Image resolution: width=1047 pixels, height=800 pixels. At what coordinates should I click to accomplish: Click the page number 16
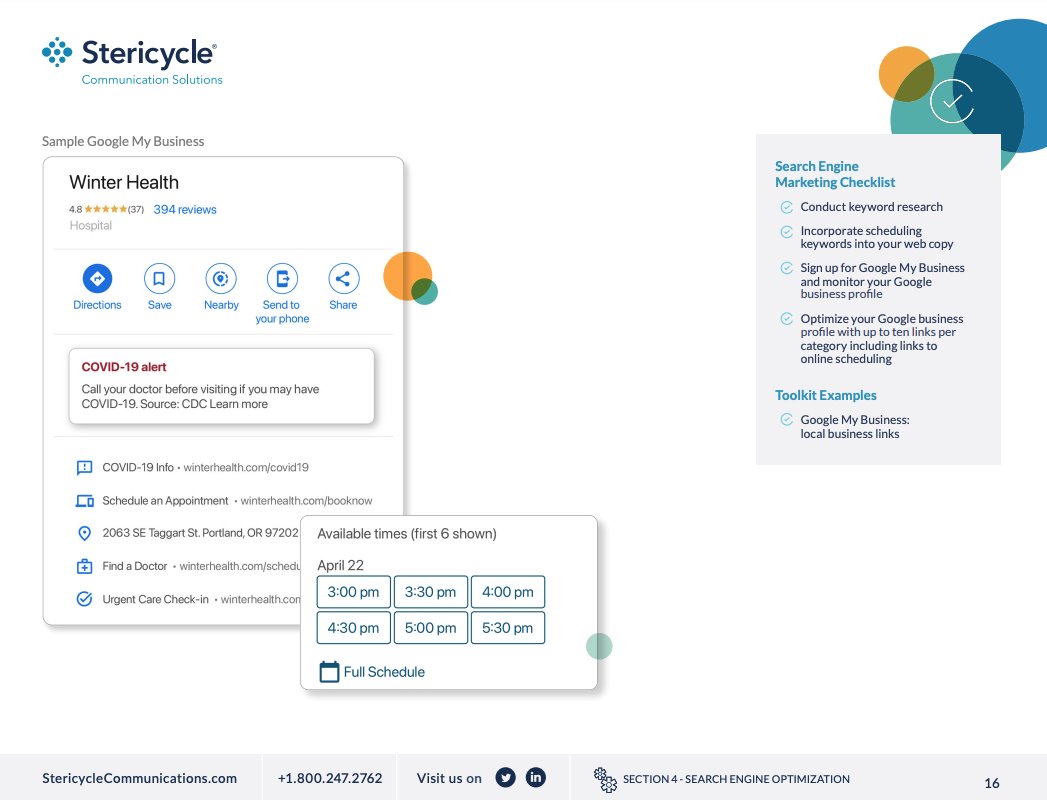pos(992,783)
